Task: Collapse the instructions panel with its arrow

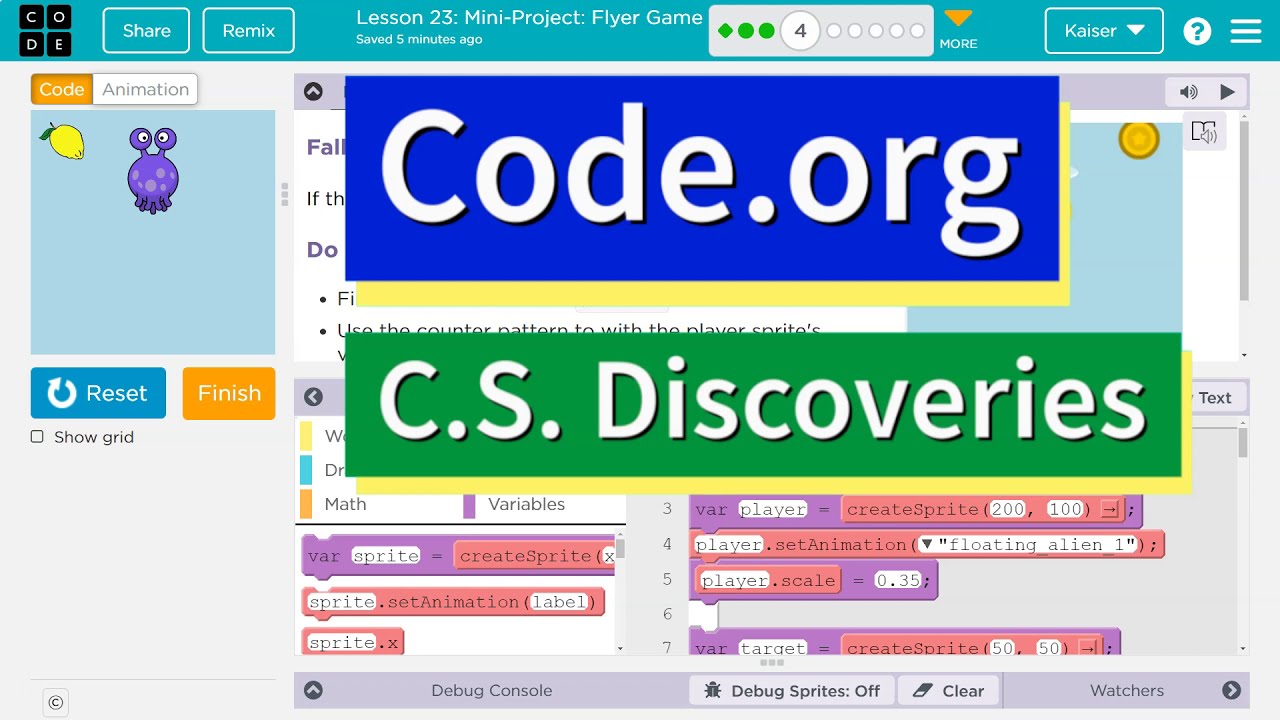Action: click(x=313, y=92)
